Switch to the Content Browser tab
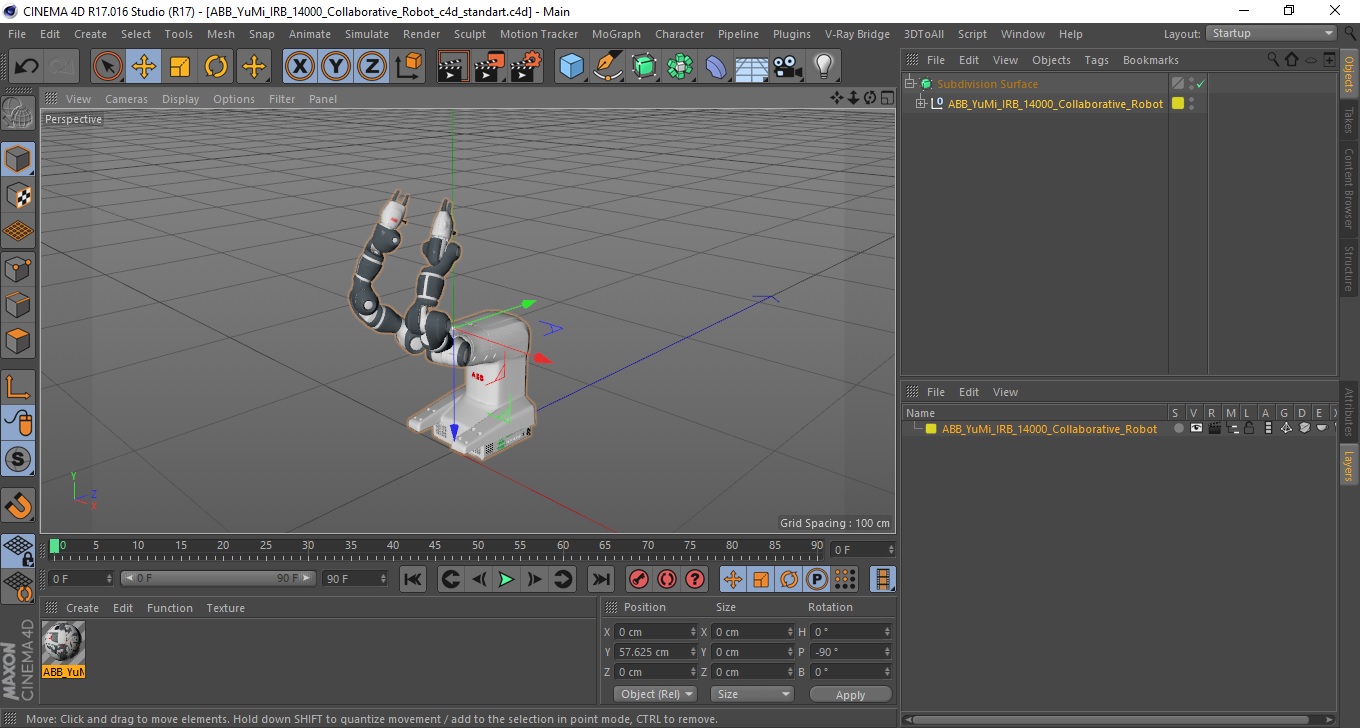1360x728 pixels. [x=1348, y=188]
